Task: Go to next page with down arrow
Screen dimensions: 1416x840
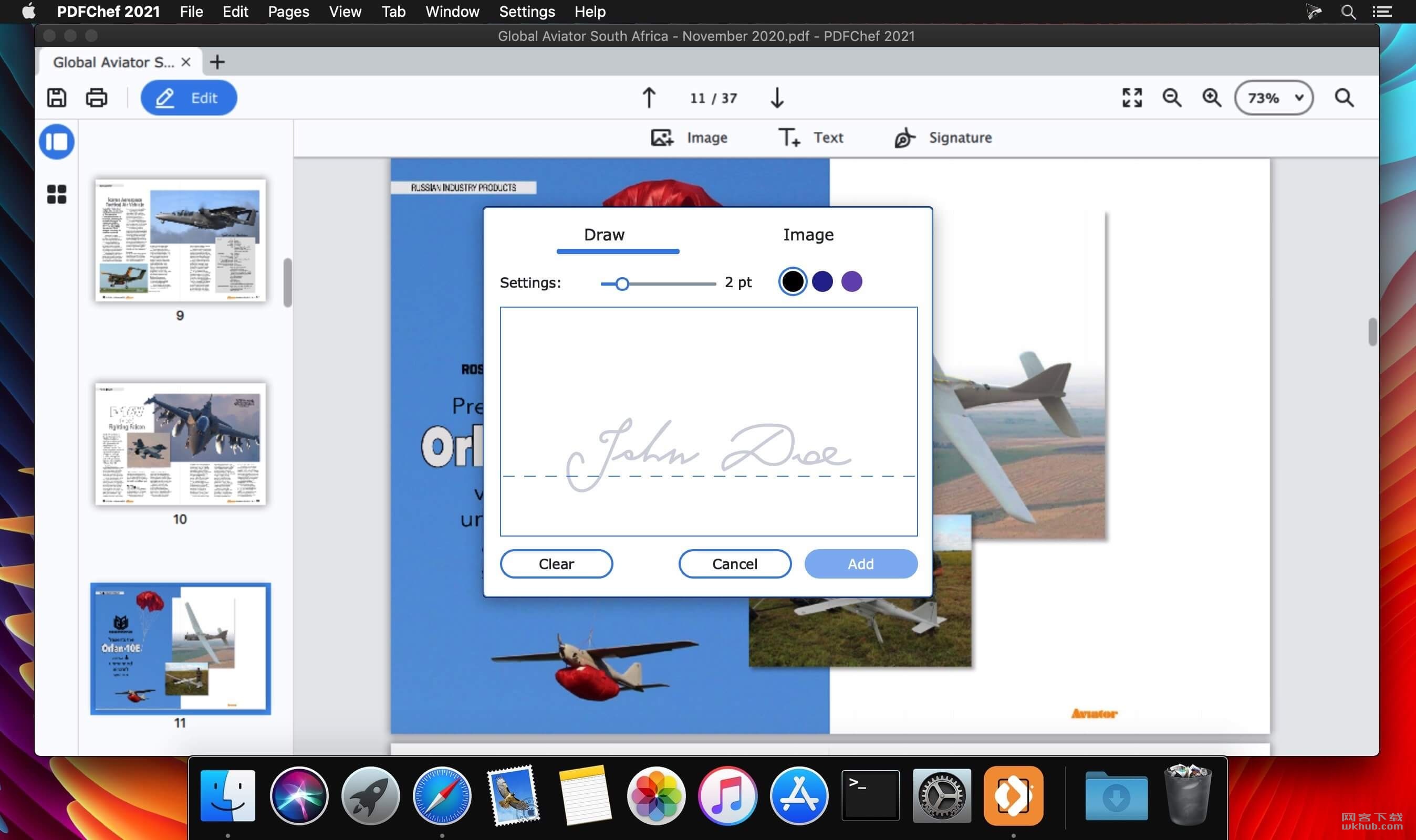Action: pos(777,98)
